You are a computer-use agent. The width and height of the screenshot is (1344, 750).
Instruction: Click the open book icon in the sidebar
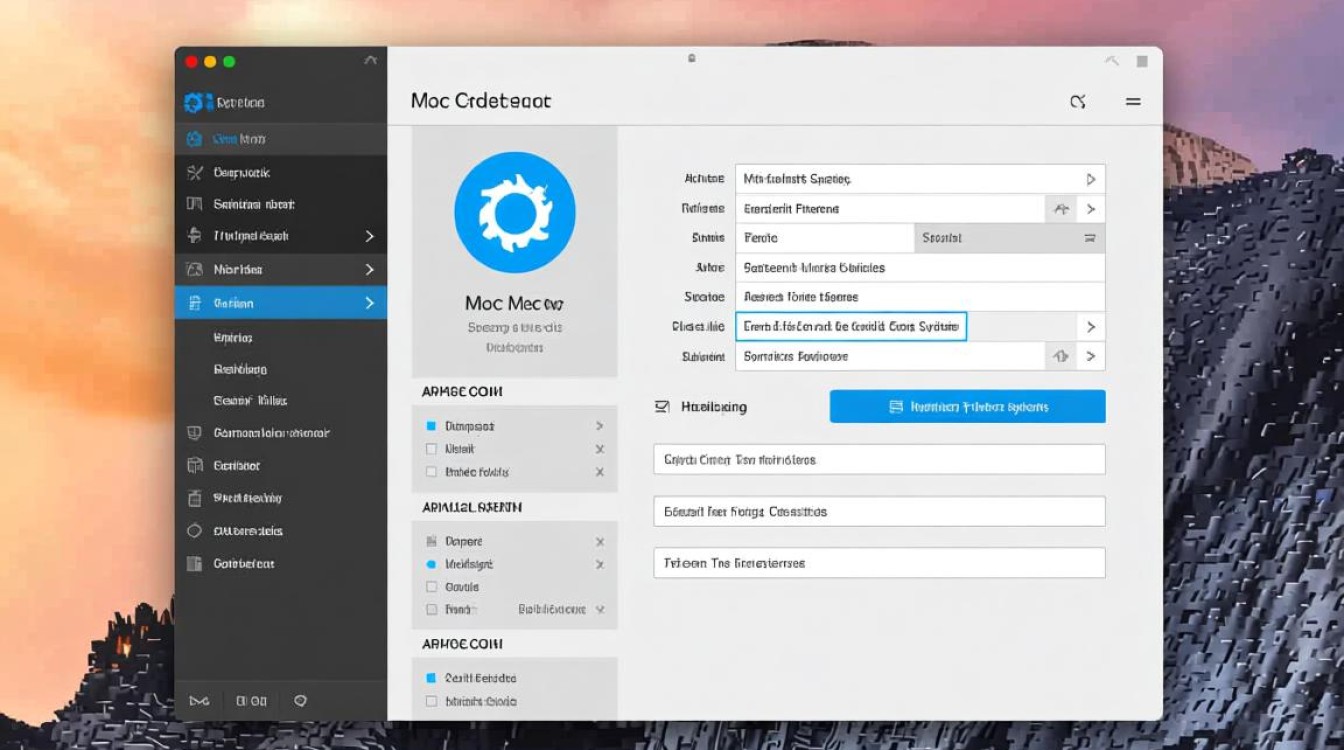coord(195,204)
